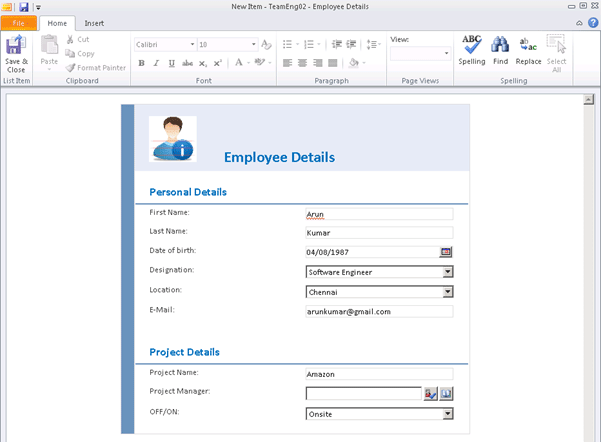This screenshot has width=601, height=442.
Task: Click the quick access Save icon
Action: pyautogui.click(x=24, y=7)
